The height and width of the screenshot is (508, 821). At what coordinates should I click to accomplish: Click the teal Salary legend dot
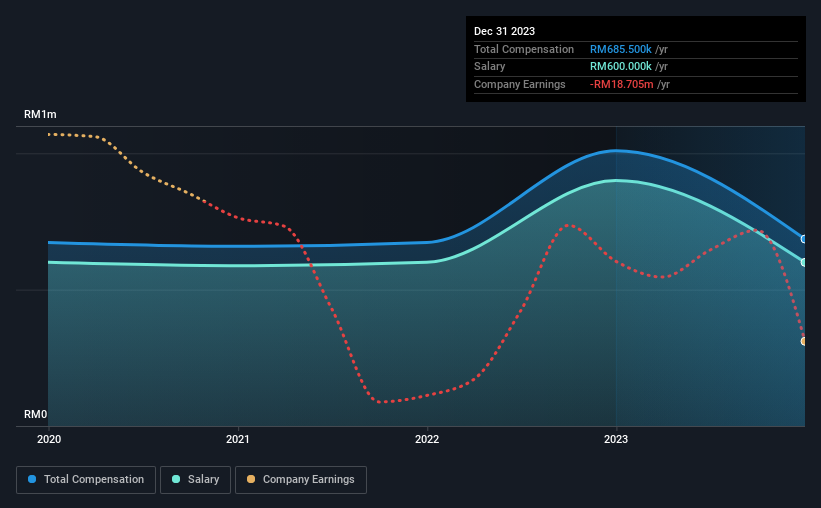coord(176,479)
